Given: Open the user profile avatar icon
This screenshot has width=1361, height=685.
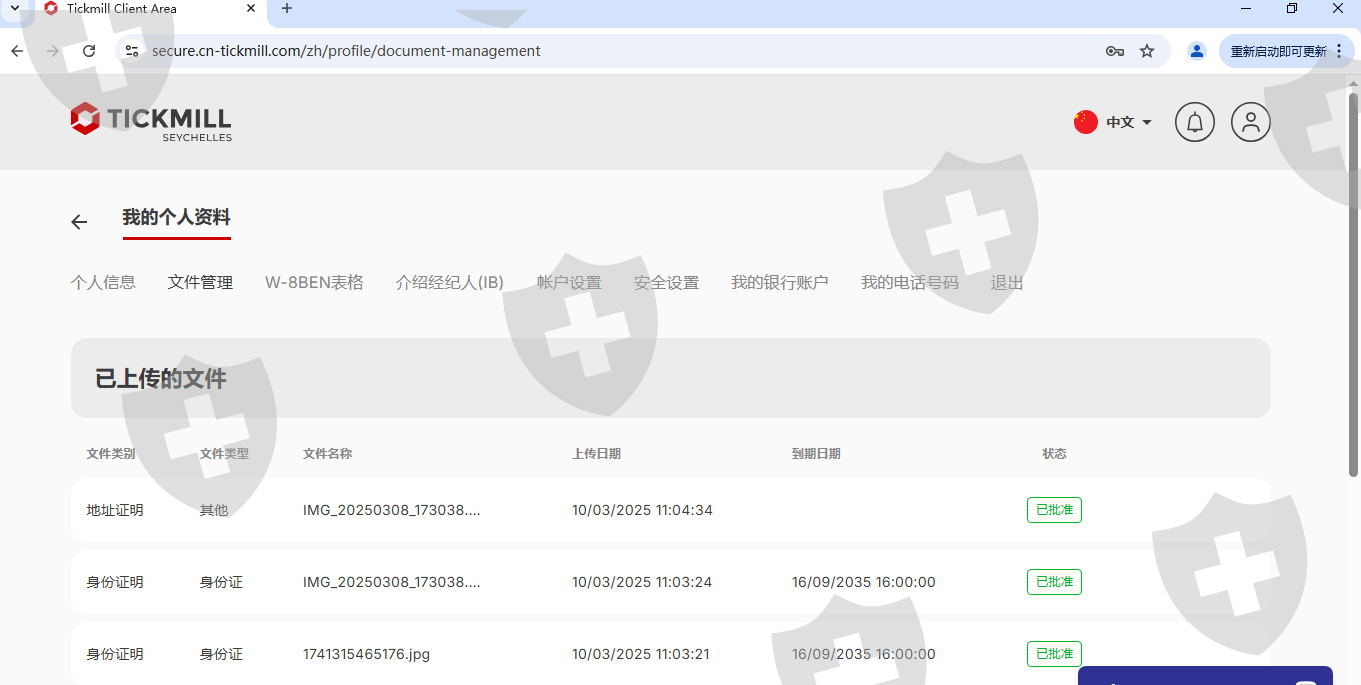Looking at the screenshot, I should [x=1250, y=122].
